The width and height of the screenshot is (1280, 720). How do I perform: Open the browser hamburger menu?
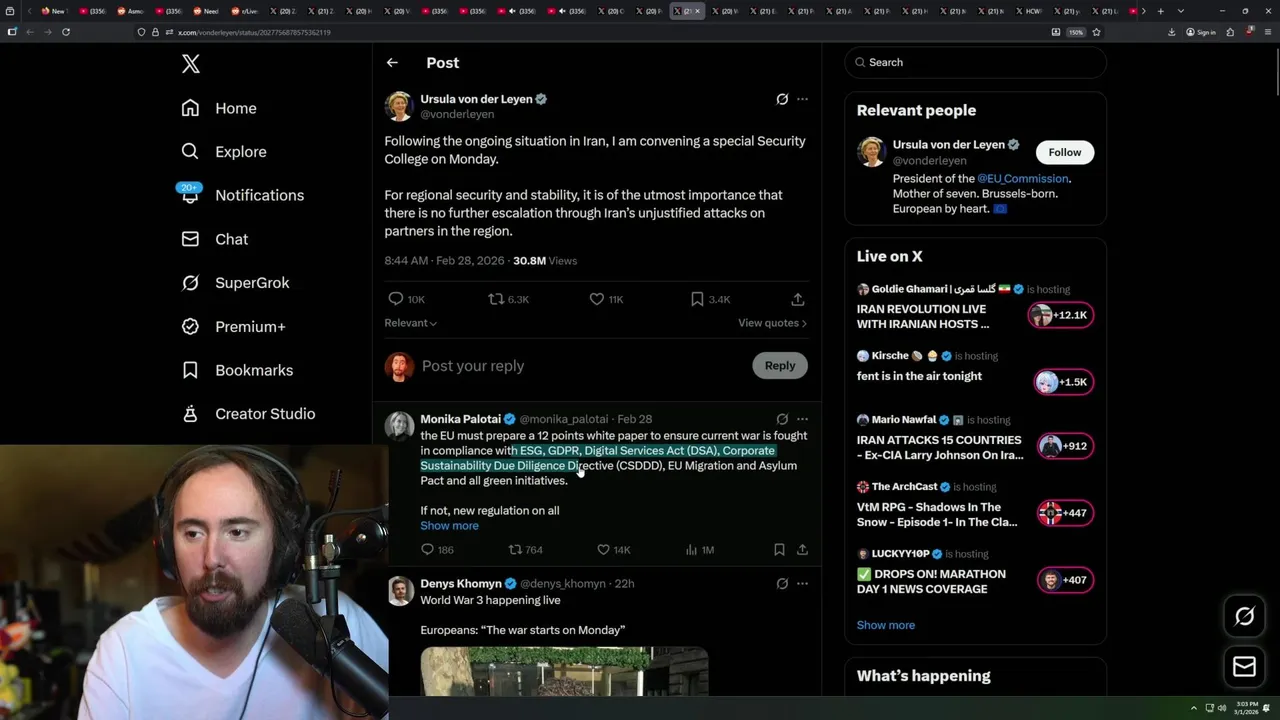point(1267,32)
